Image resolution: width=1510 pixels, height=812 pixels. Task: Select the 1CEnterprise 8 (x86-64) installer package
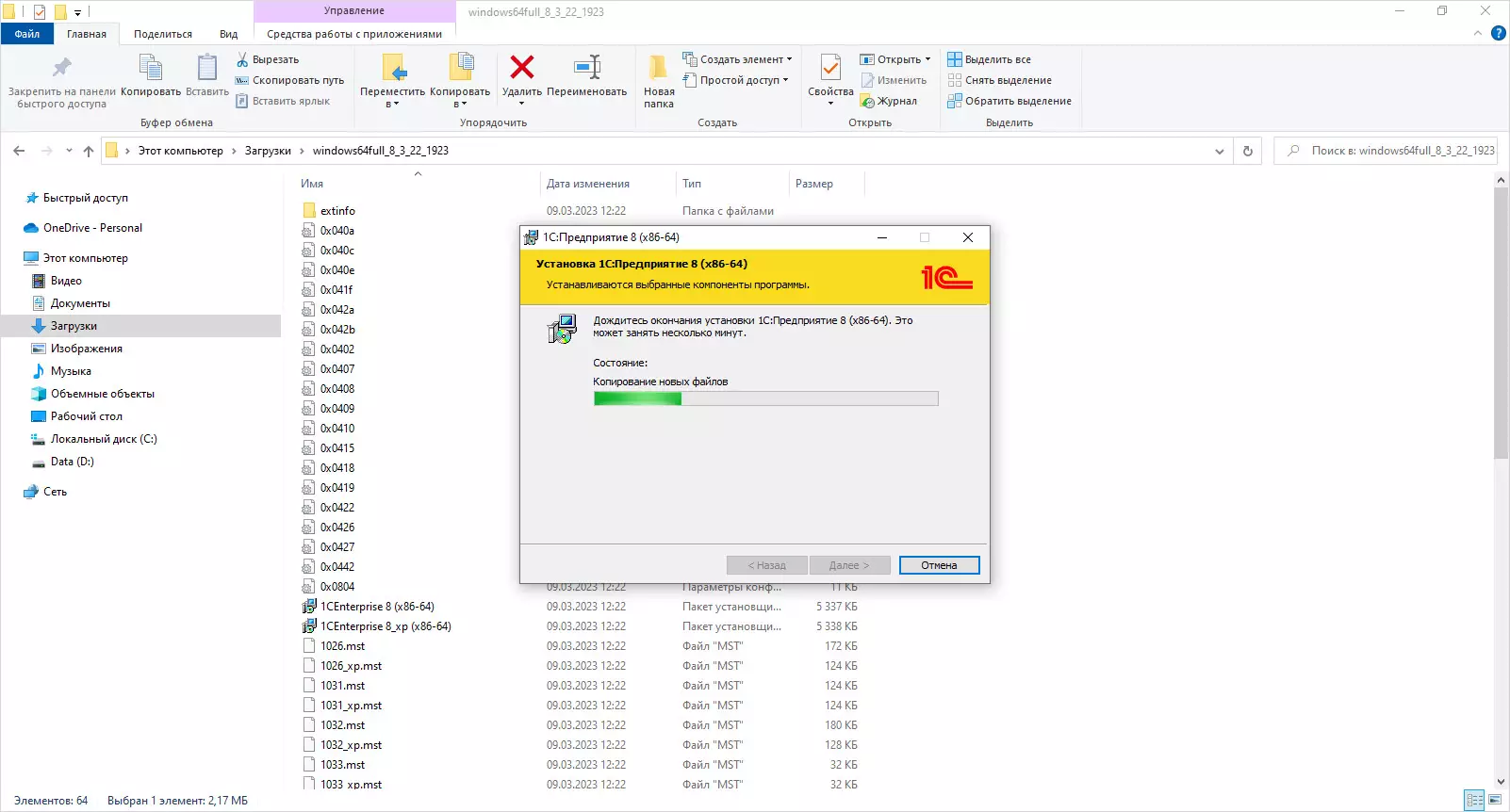(377, 607)
